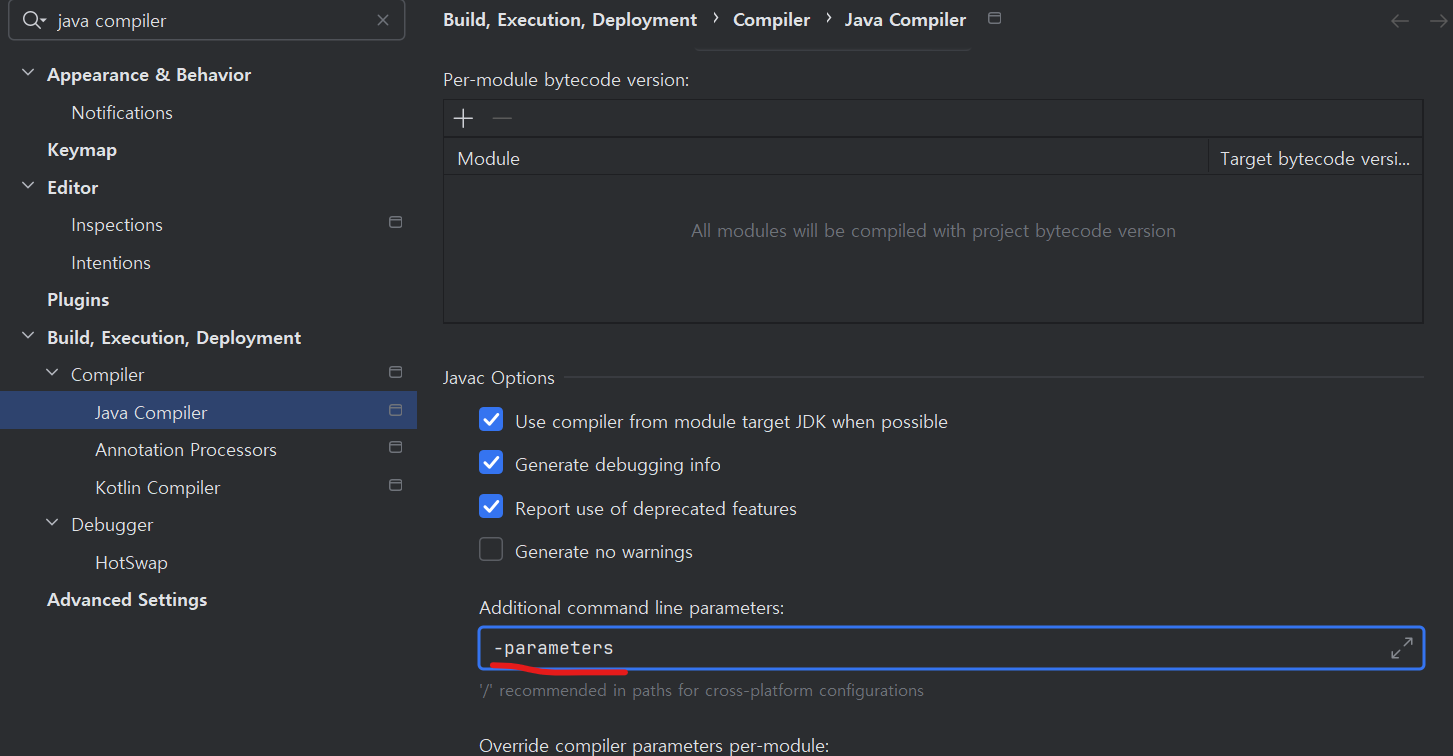Click the 'Compiler' tree label

pyautogui.click(x=107, y=375)
